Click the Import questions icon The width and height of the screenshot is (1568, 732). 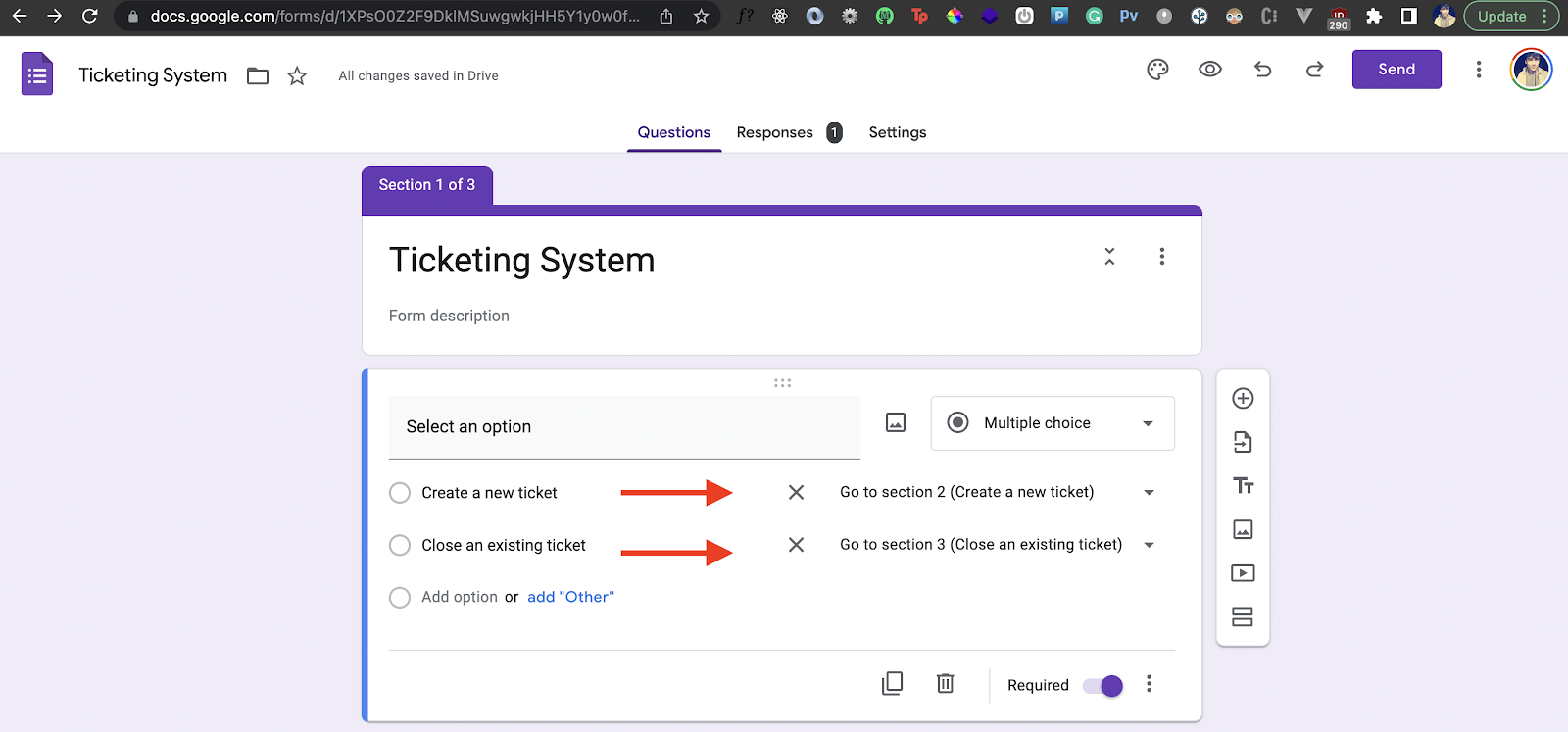point(1243,442)
